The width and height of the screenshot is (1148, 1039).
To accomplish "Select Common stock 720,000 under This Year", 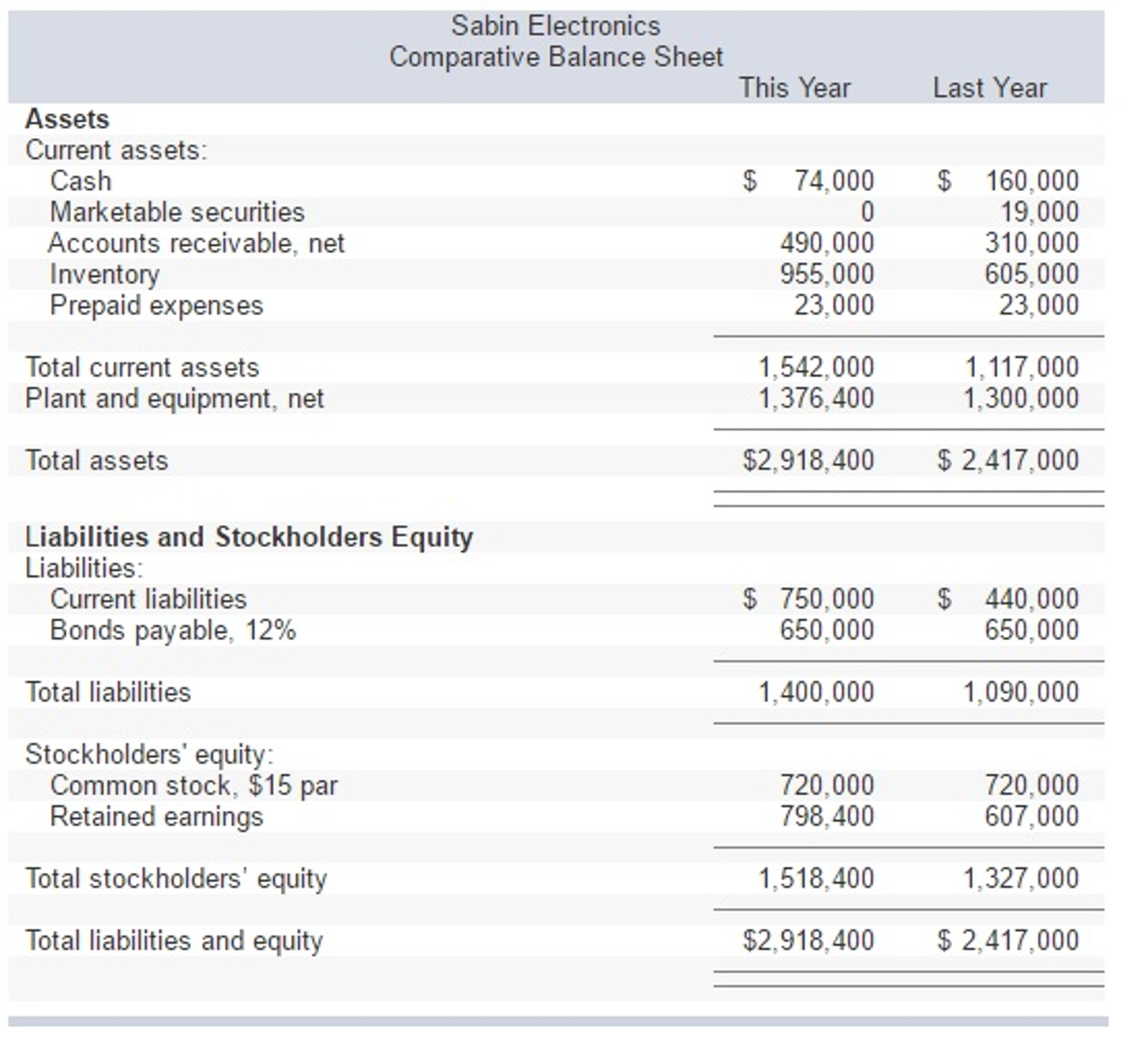I will [827, 785].
